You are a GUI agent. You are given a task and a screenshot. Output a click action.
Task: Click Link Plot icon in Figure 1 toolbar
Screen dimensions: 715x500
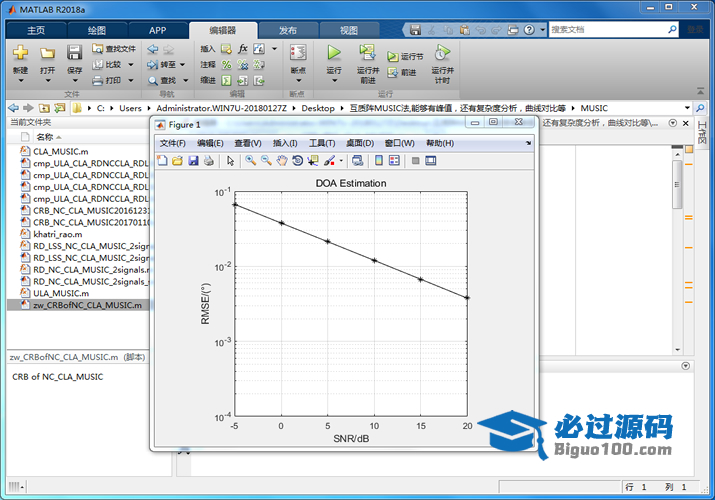(358, 160)
